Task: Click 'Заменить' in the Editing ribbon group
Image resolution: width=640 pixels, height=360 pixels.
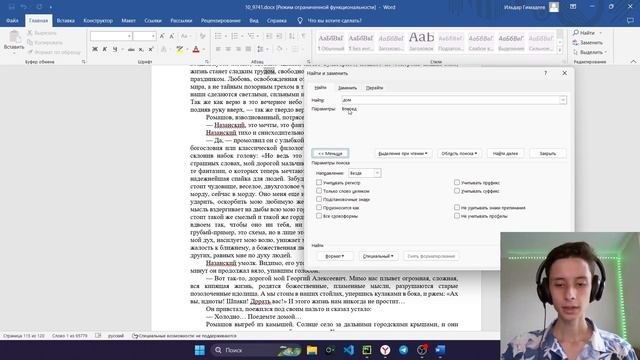Action: click(x=588, y=42)
